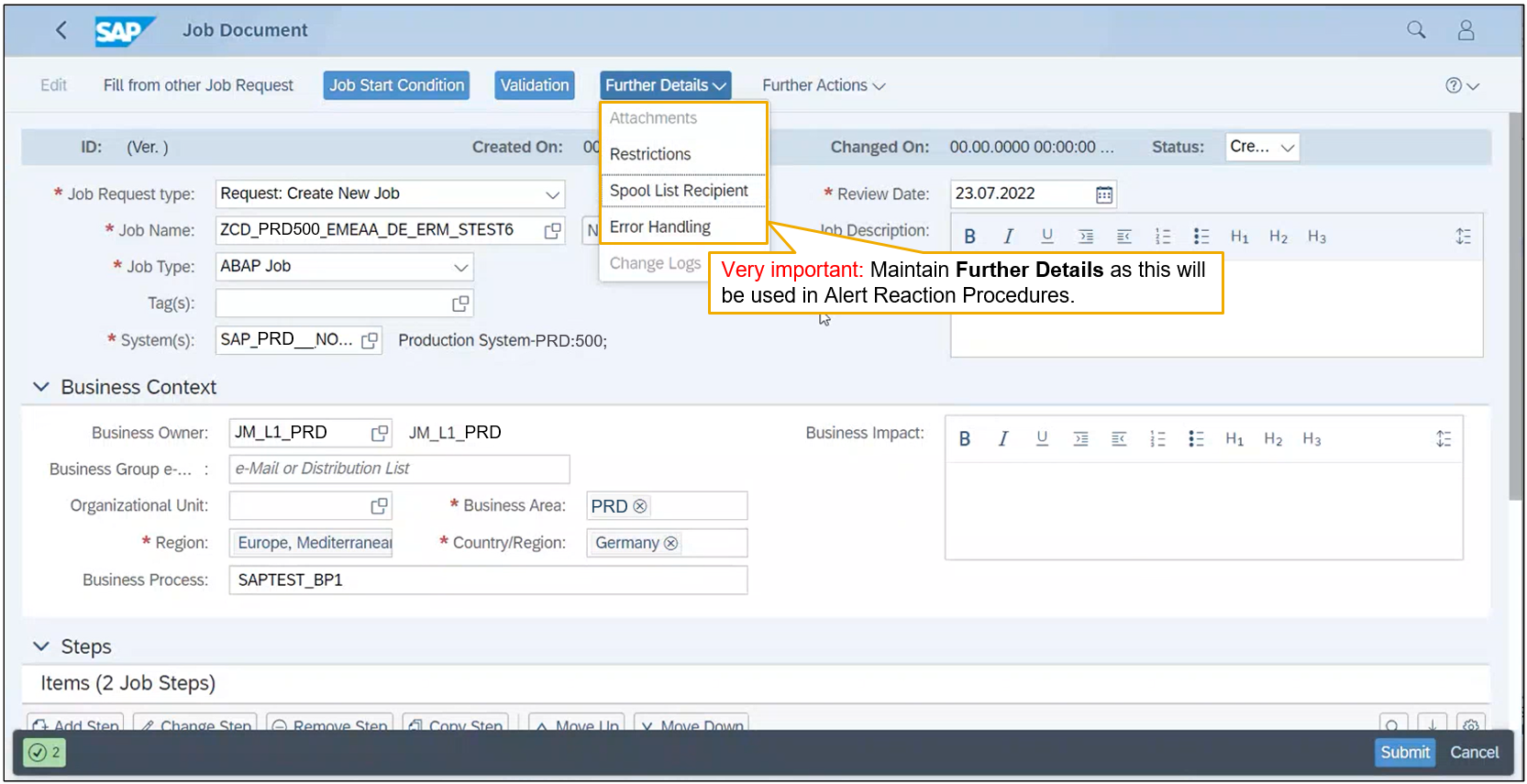Screen dimensions: 1527x784
Task: Click the Submit button
Action: coord(1405,753)
